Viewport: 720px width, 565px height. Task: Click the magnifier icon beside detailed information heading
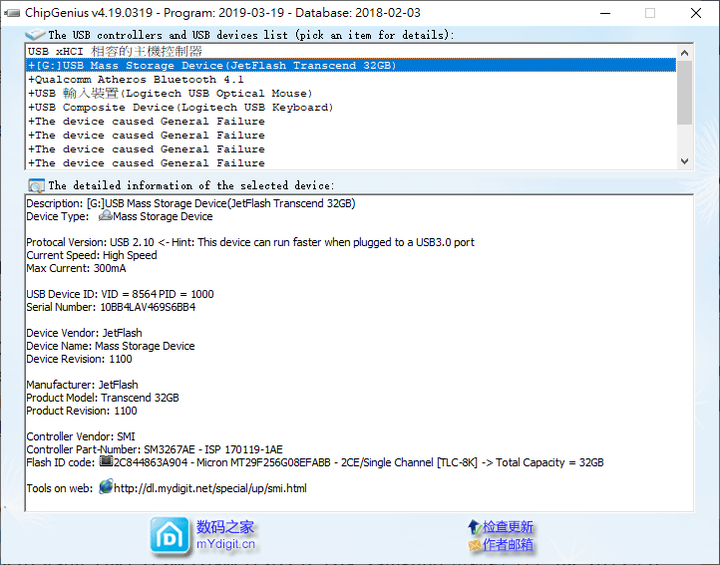point(36,186)
